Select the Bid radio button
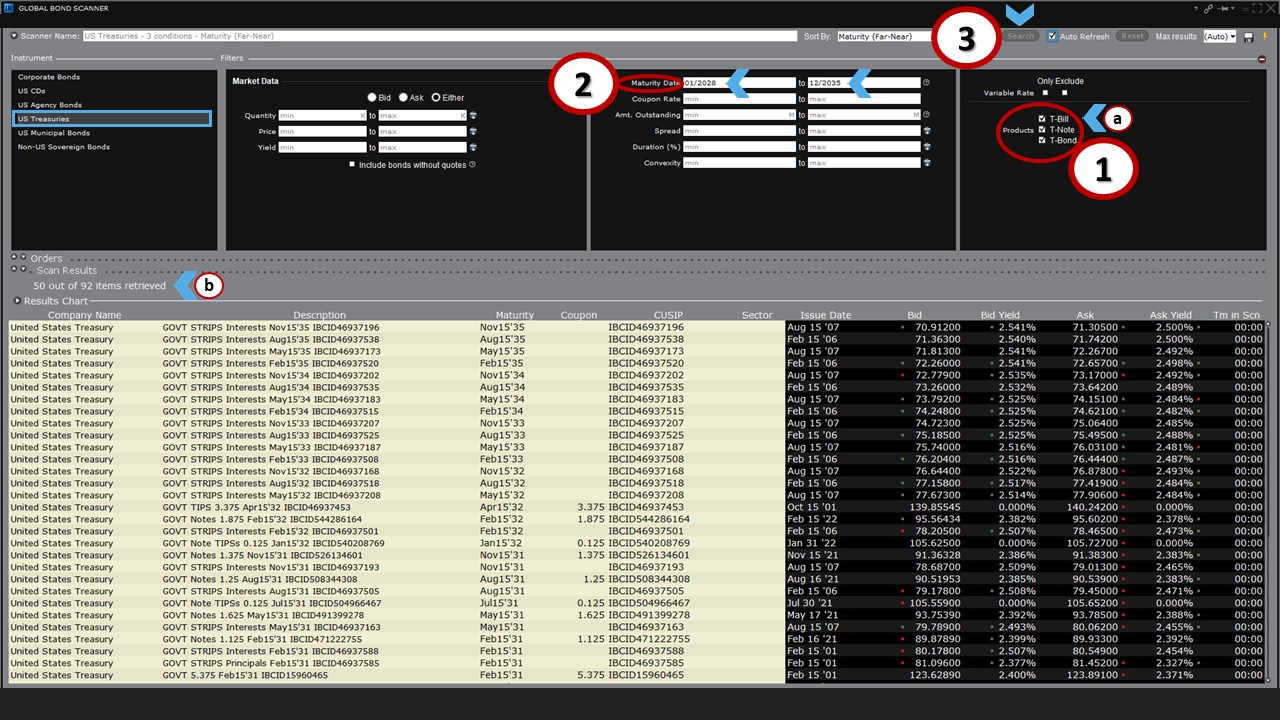 (372, 98)
